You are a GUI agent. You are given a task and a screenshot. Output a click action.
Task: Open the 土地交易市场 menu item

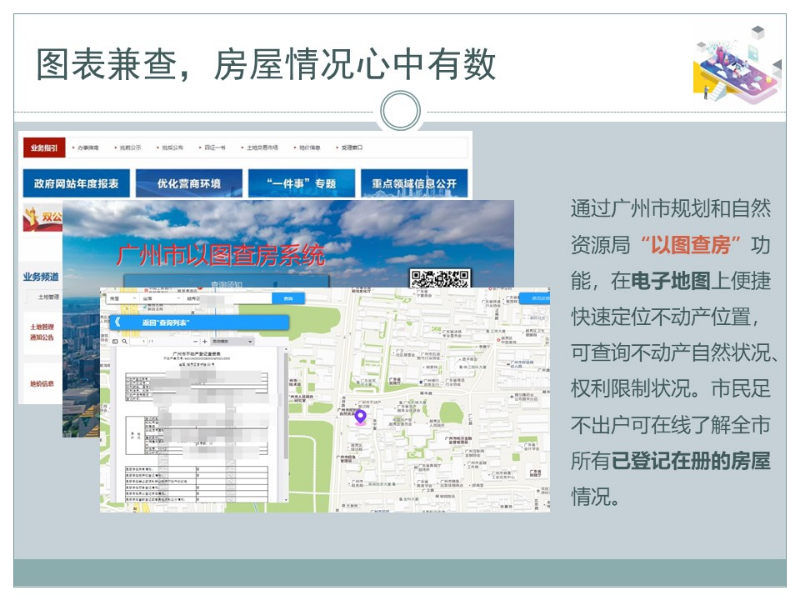(262, 147)
